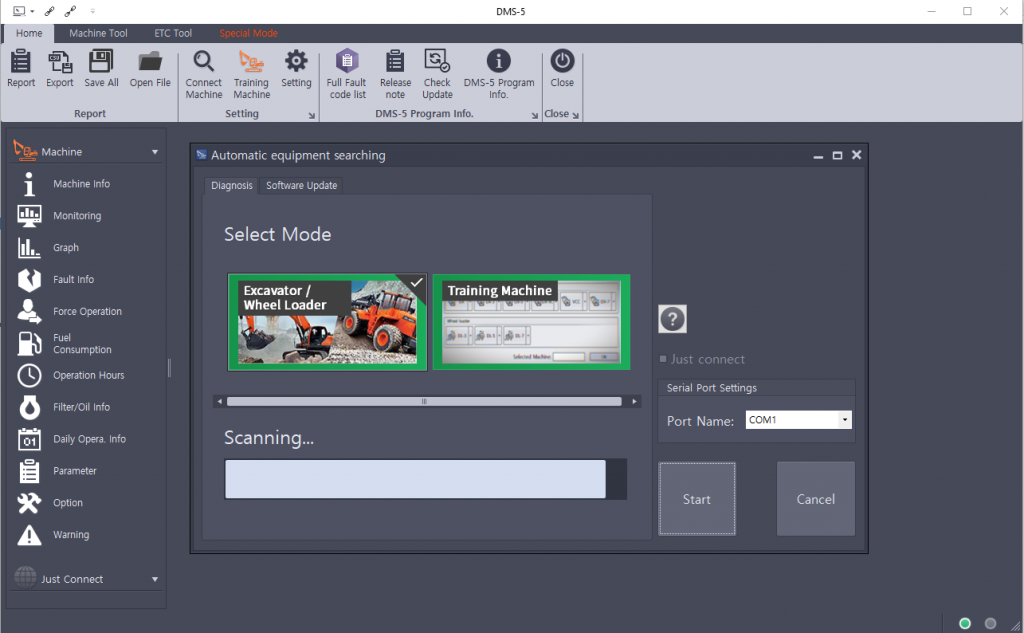Screen dimensions: 1024x633
Task: Choose the Training Machine mode tile
Action: pos(531,323)
